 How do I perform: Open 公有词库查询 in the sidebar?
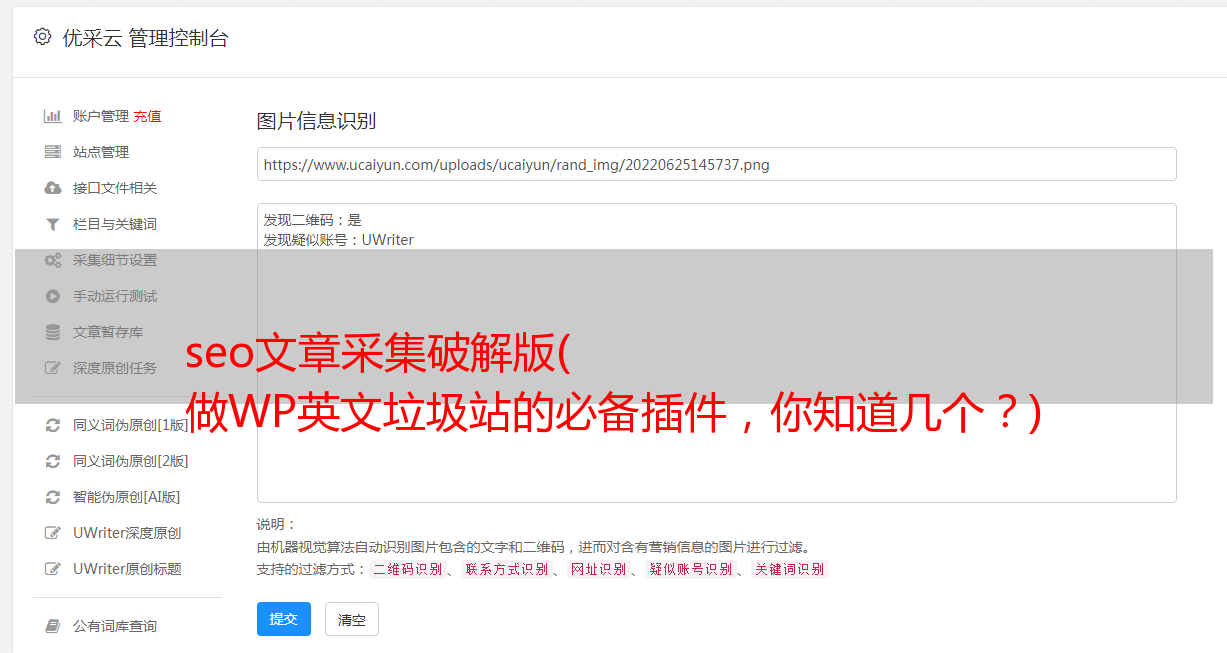pos(115,626)
